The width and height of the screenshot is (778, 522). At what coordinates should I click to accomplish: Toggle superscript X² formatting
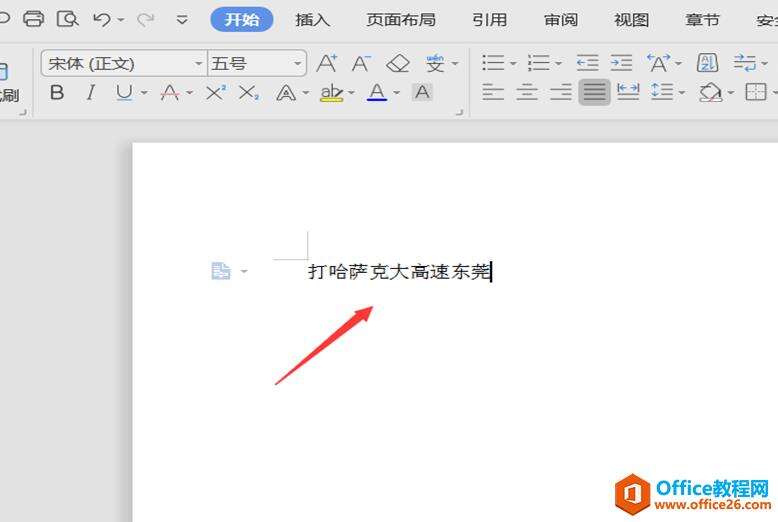[216, 92]
